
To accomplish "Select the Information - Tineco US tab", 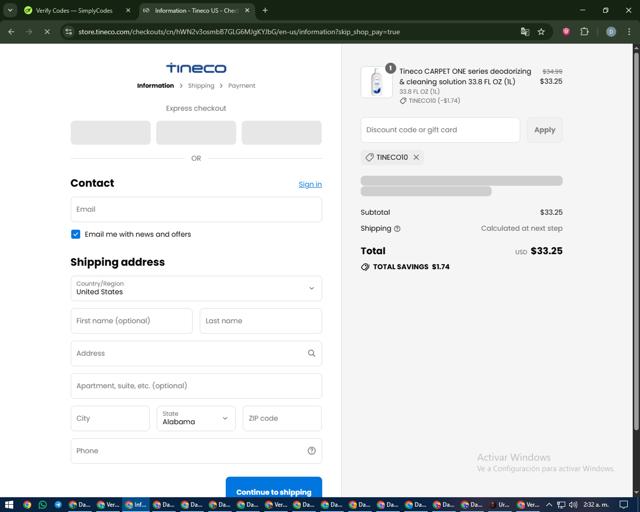I will (197, 11).
